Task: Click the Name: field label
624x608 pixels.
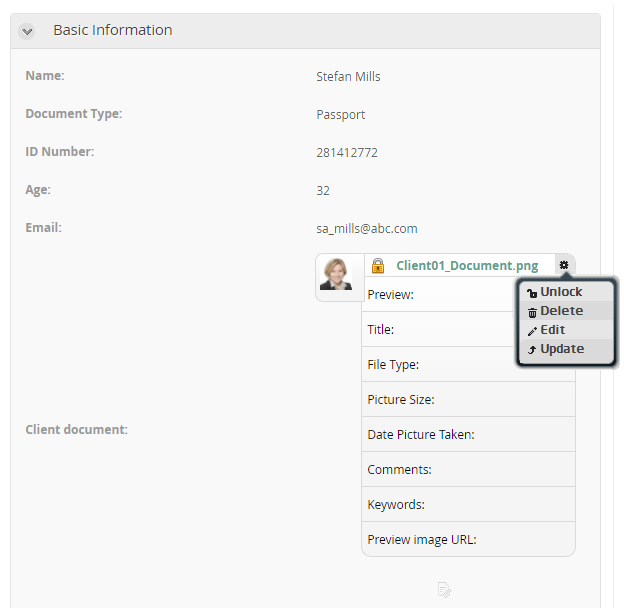Action: [45, 76]
